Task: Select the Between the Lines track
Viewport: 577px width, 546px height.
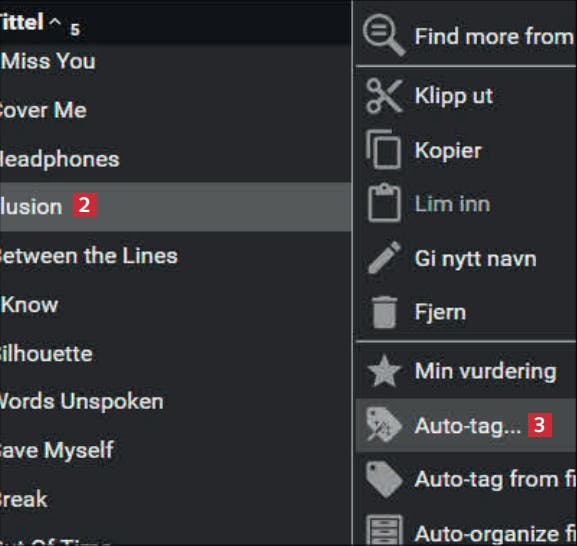Action: pos(176,256)
